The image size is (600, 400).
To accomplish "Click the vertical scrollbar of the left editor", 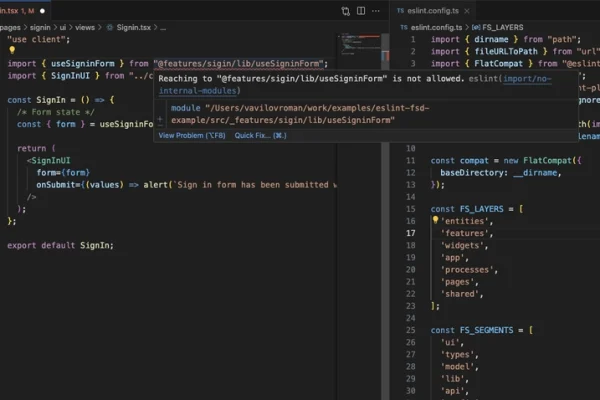I will [x=385, y=216].
